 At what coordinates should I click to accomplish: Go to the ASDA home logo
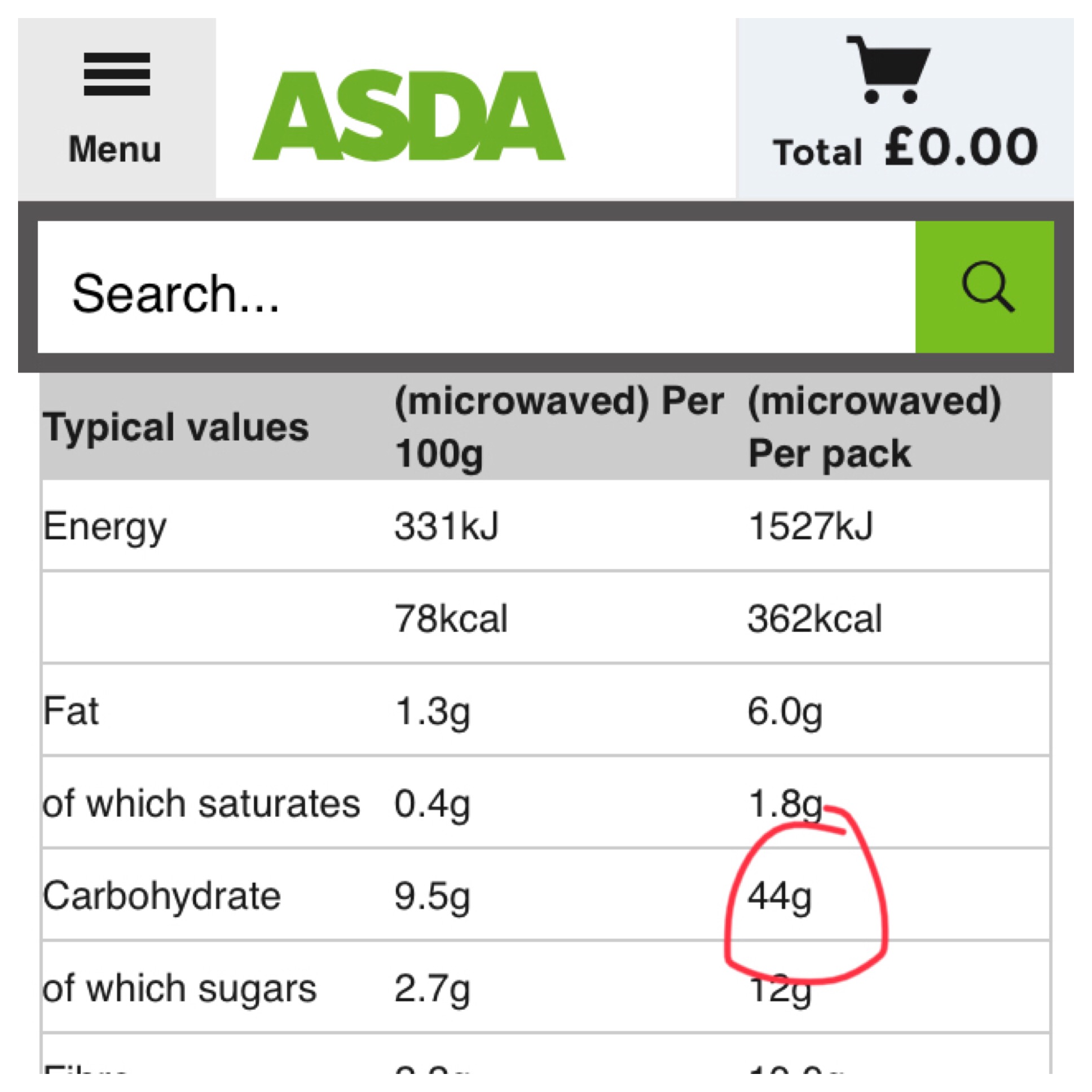point(408,115)
